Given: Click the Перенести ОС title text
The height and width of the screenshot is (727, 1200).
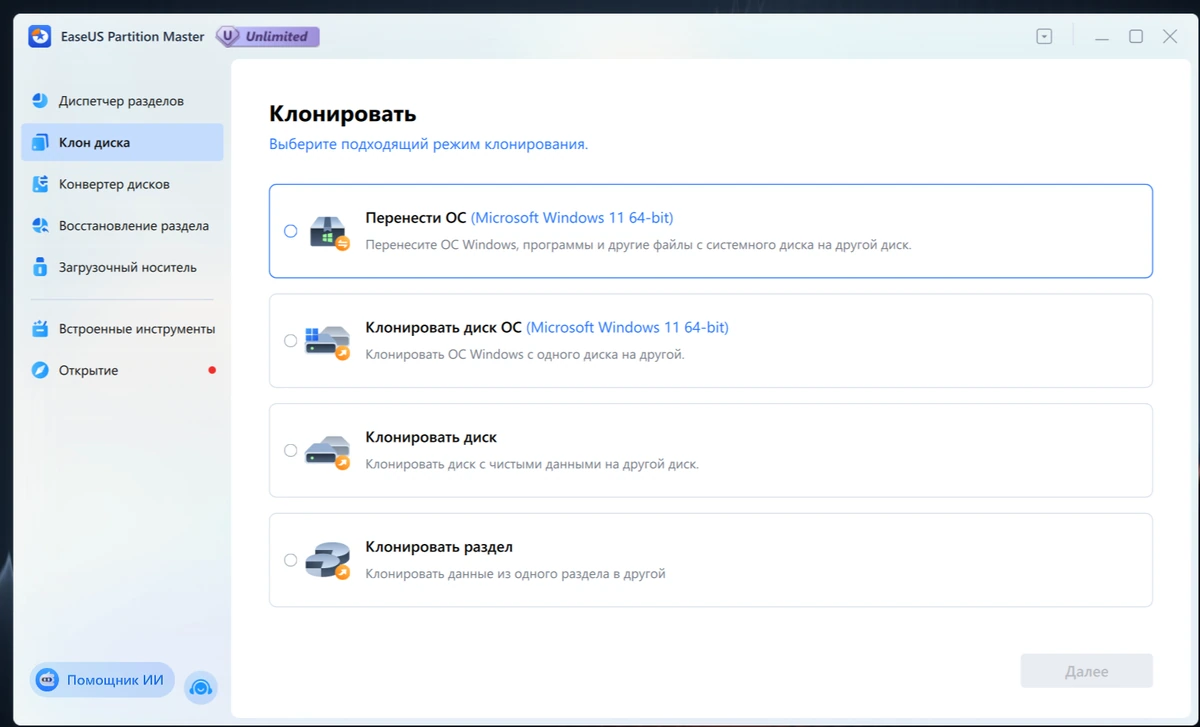Looking at the screenshot, I should click(x=416, y=218).
